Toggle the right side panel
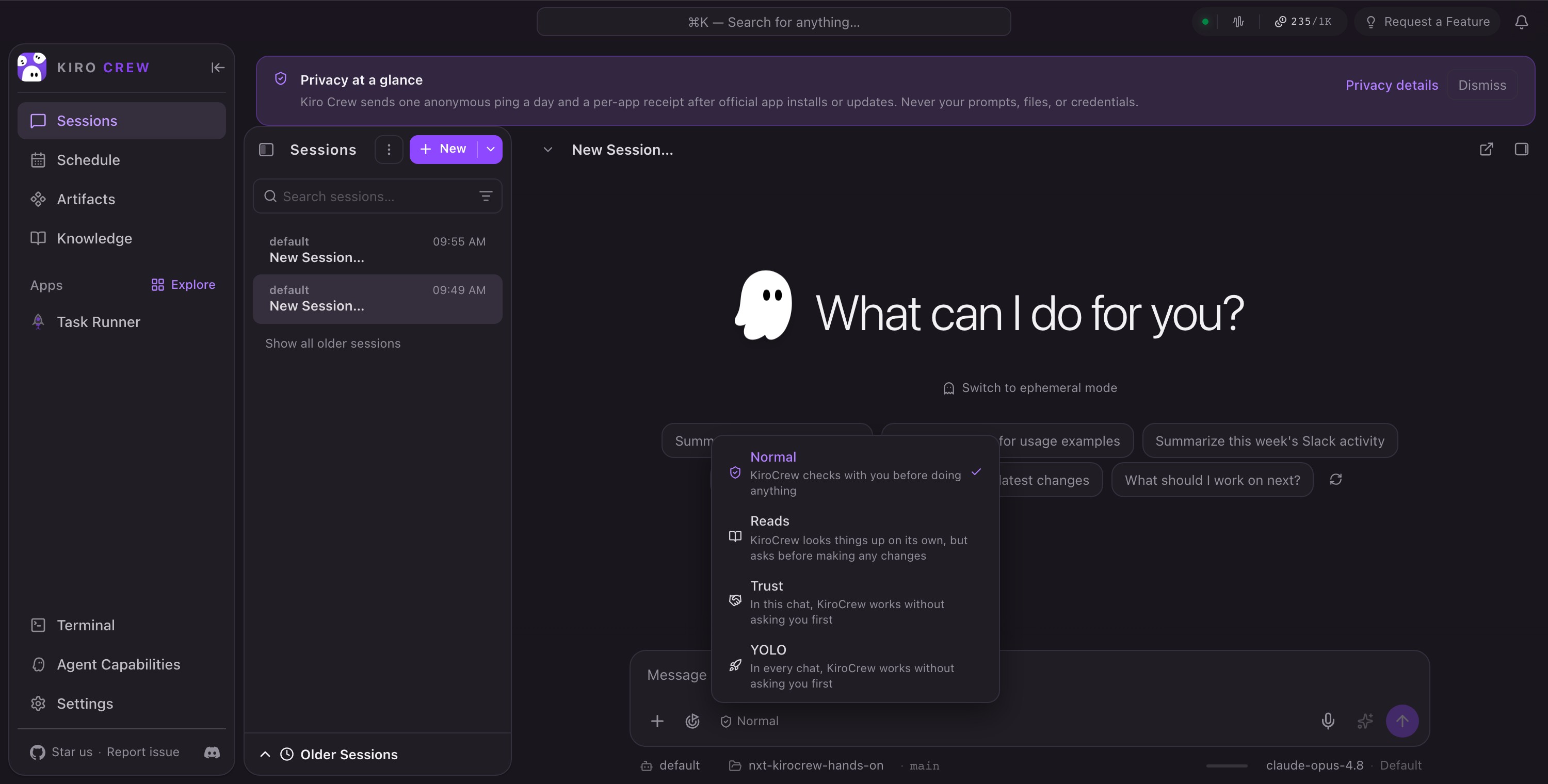Image resolution: width=1548 pixels, height=784 pixels. (x=1522, y=149)
